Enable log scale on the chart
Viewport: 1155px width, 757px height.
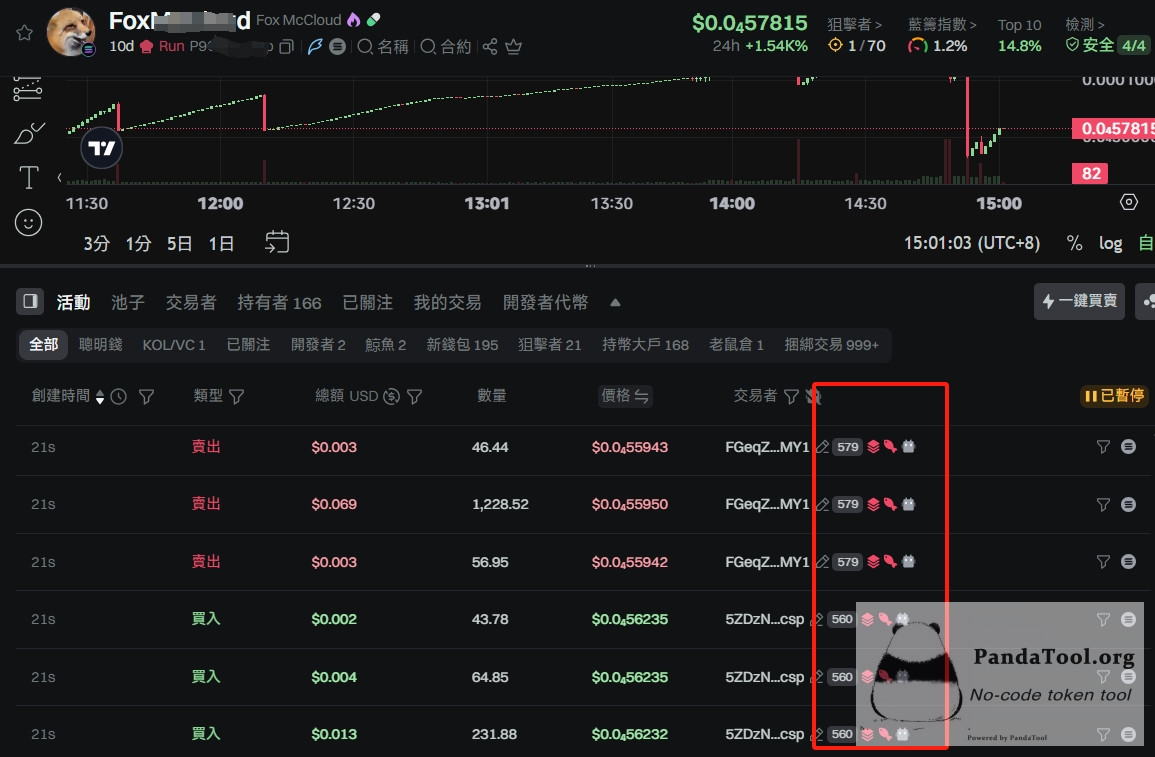click(1110, 243)
